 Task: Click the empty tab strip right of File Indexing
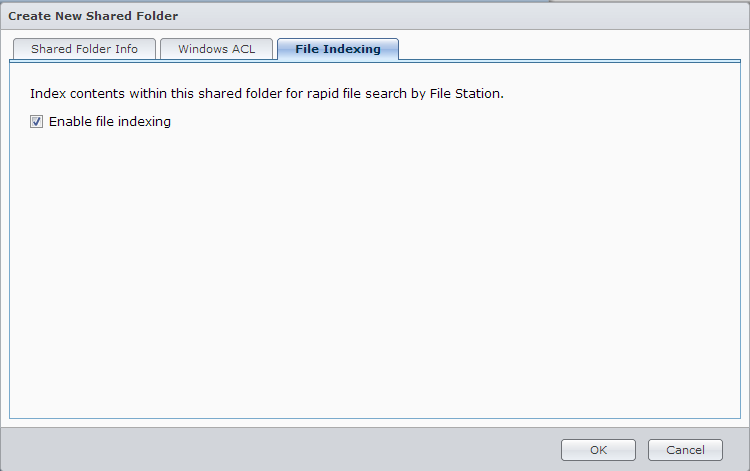coord(570,49)
